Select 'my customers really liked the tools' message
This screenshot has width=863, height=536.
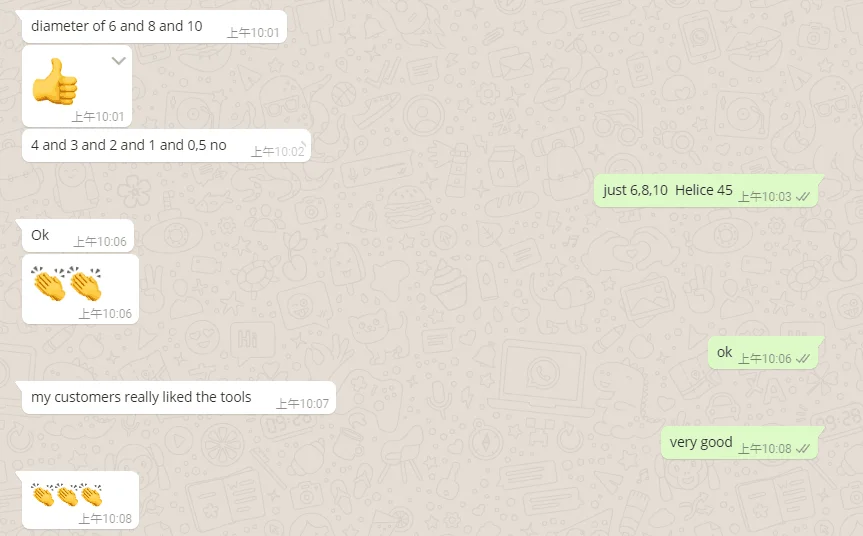click(179, 397)
